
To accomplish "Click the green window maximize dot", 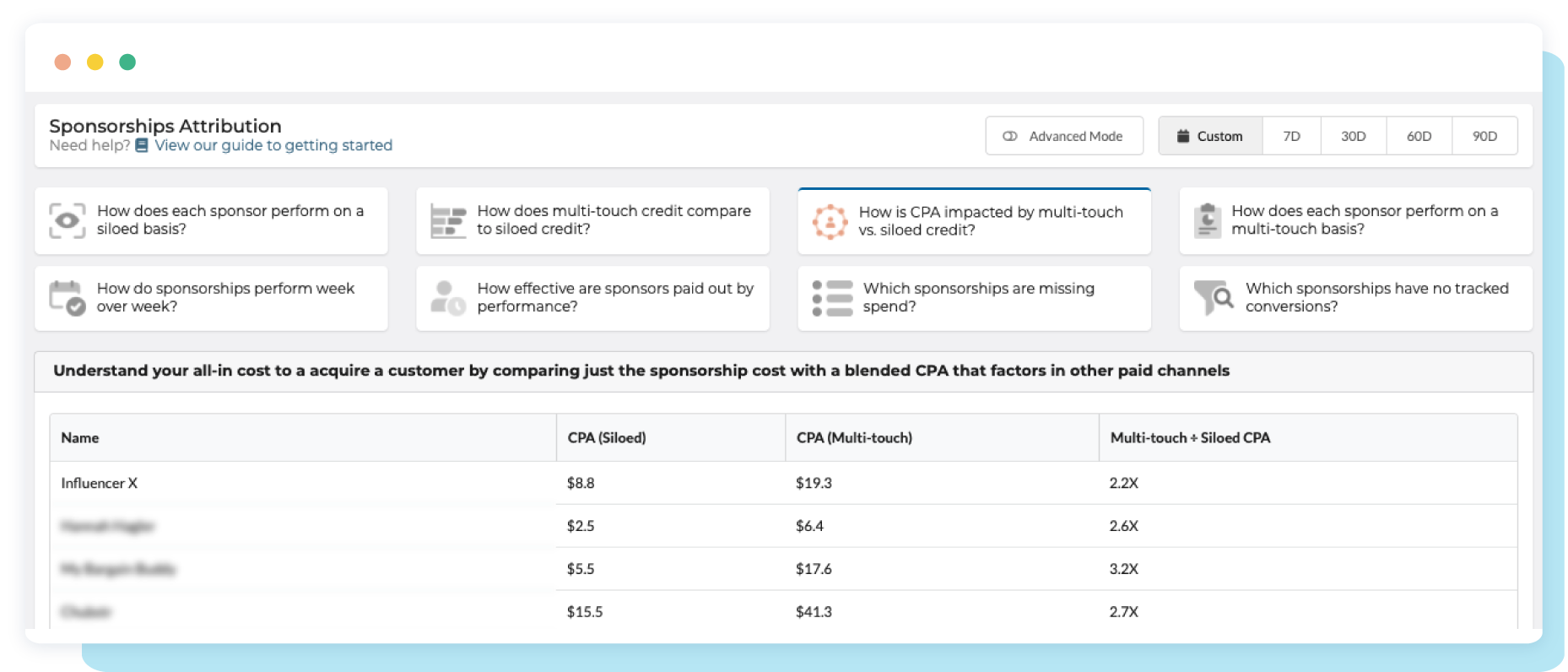I will (127, 62).
